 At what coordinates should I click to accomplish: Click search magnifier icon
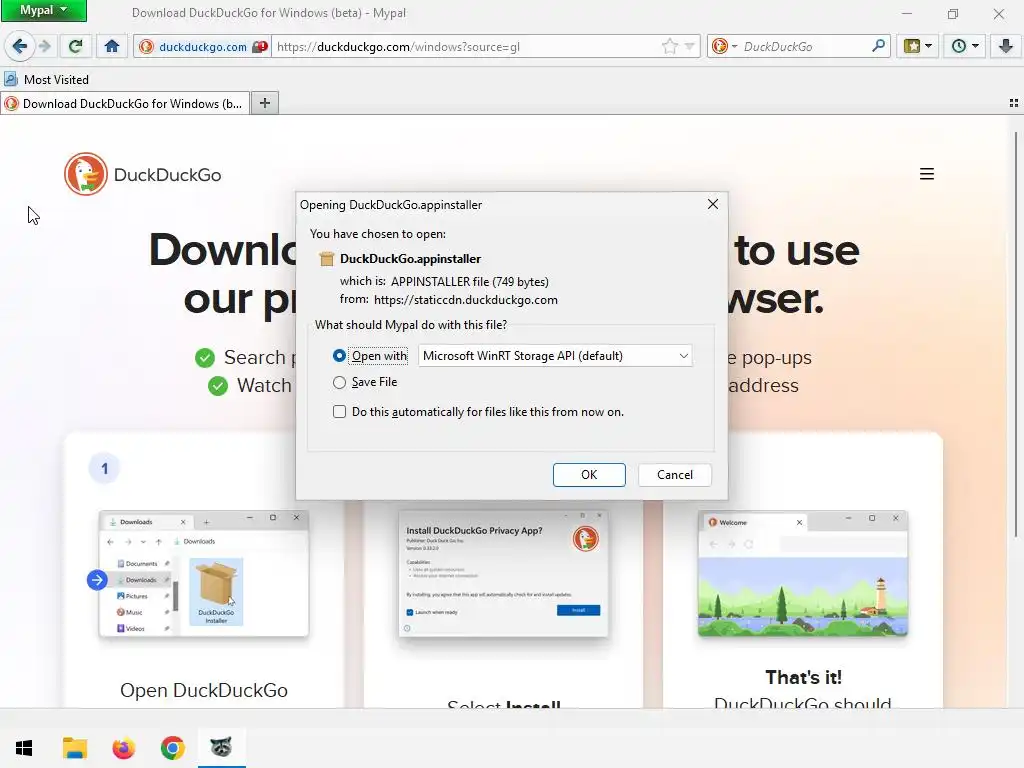tap(879, 46)
